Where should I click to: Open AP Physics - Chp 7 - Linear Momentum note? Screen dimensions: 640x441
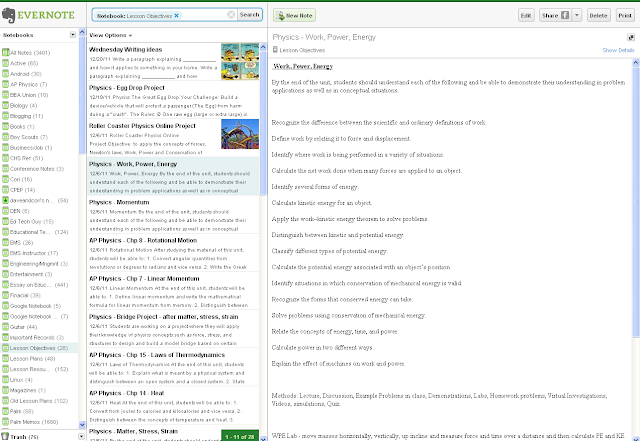(x=173, y=291)
